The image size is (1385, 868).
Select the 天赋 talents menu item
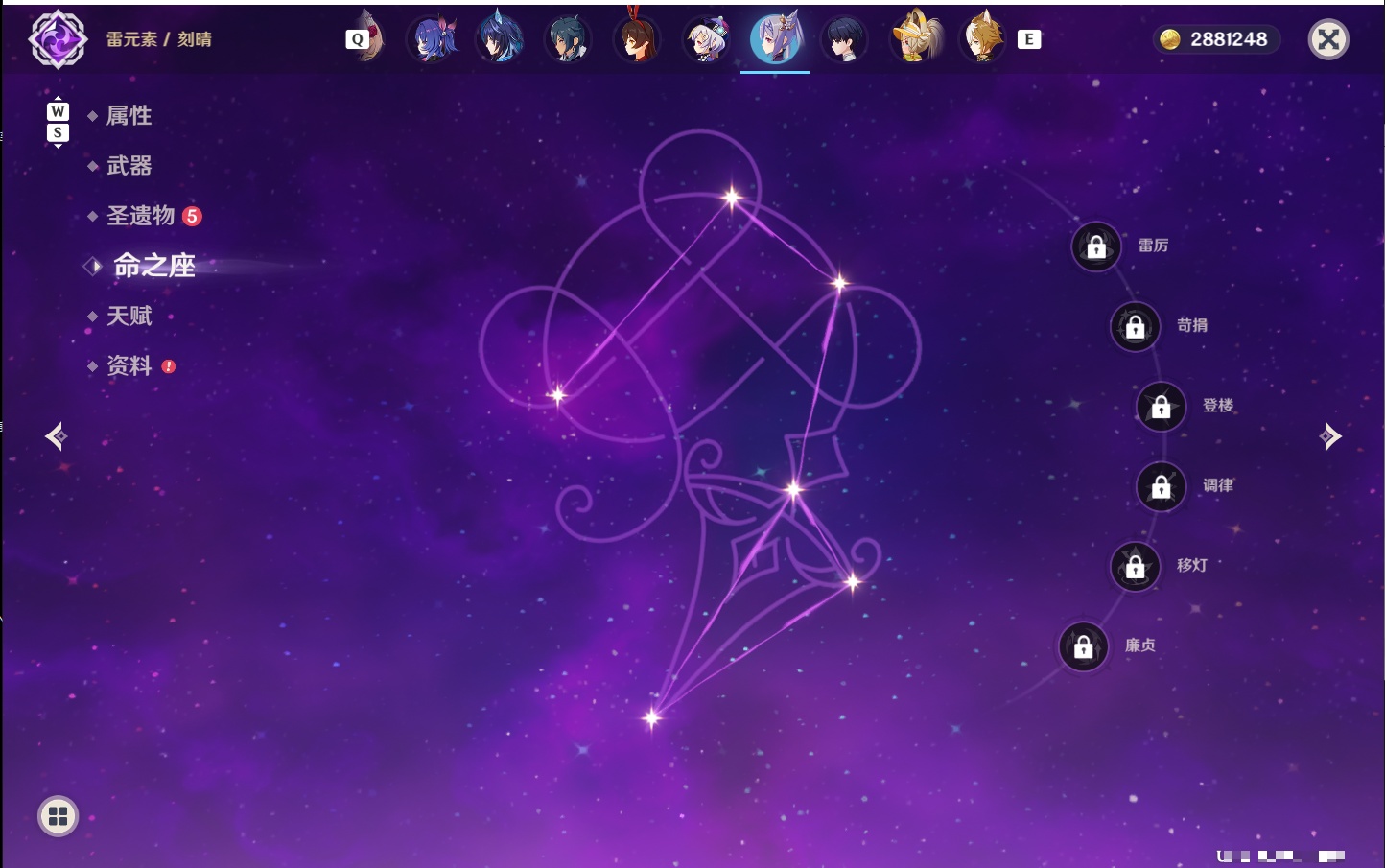129,316
